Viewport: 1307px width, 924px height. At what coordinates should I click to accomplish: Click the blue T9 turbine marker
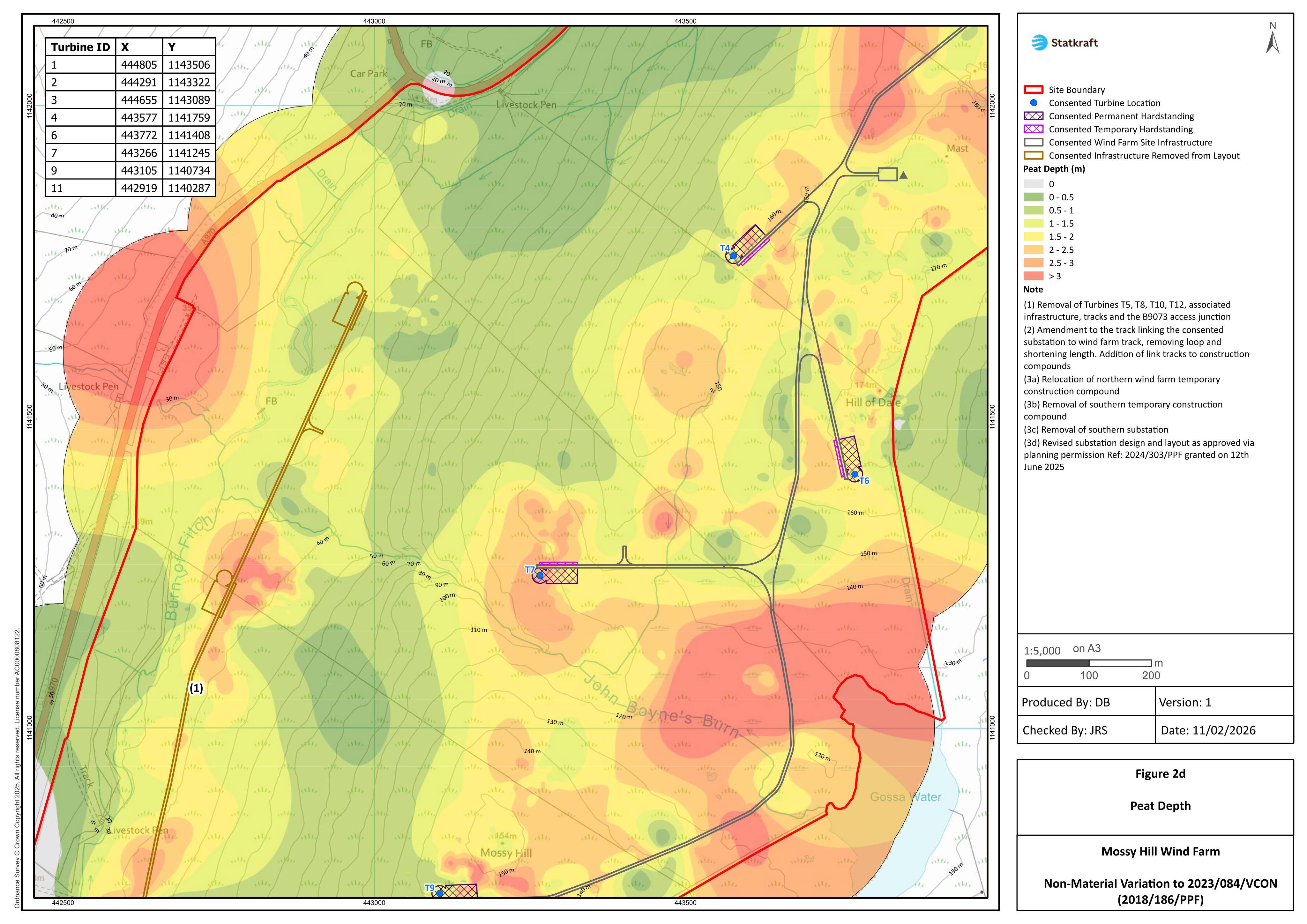[x=439, y=893]
